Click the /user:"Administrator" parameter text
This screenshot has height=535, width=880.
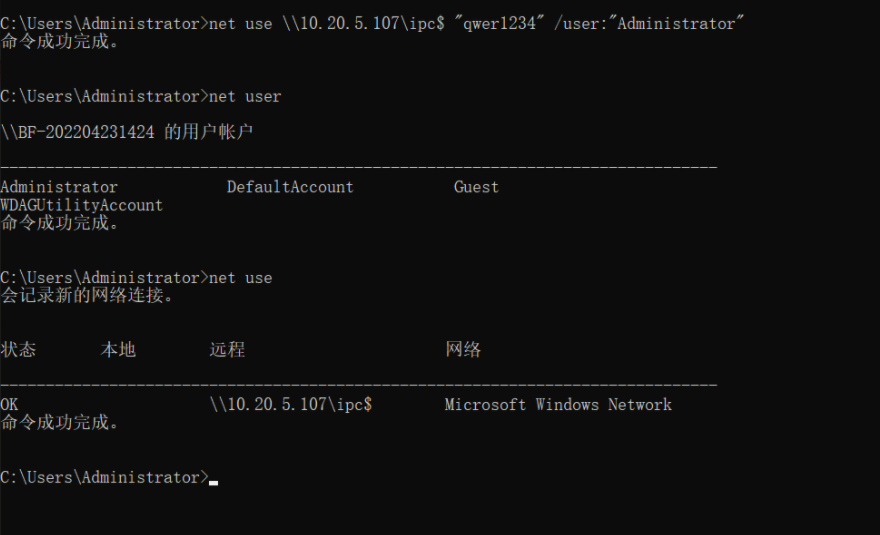tap(649, 24)
